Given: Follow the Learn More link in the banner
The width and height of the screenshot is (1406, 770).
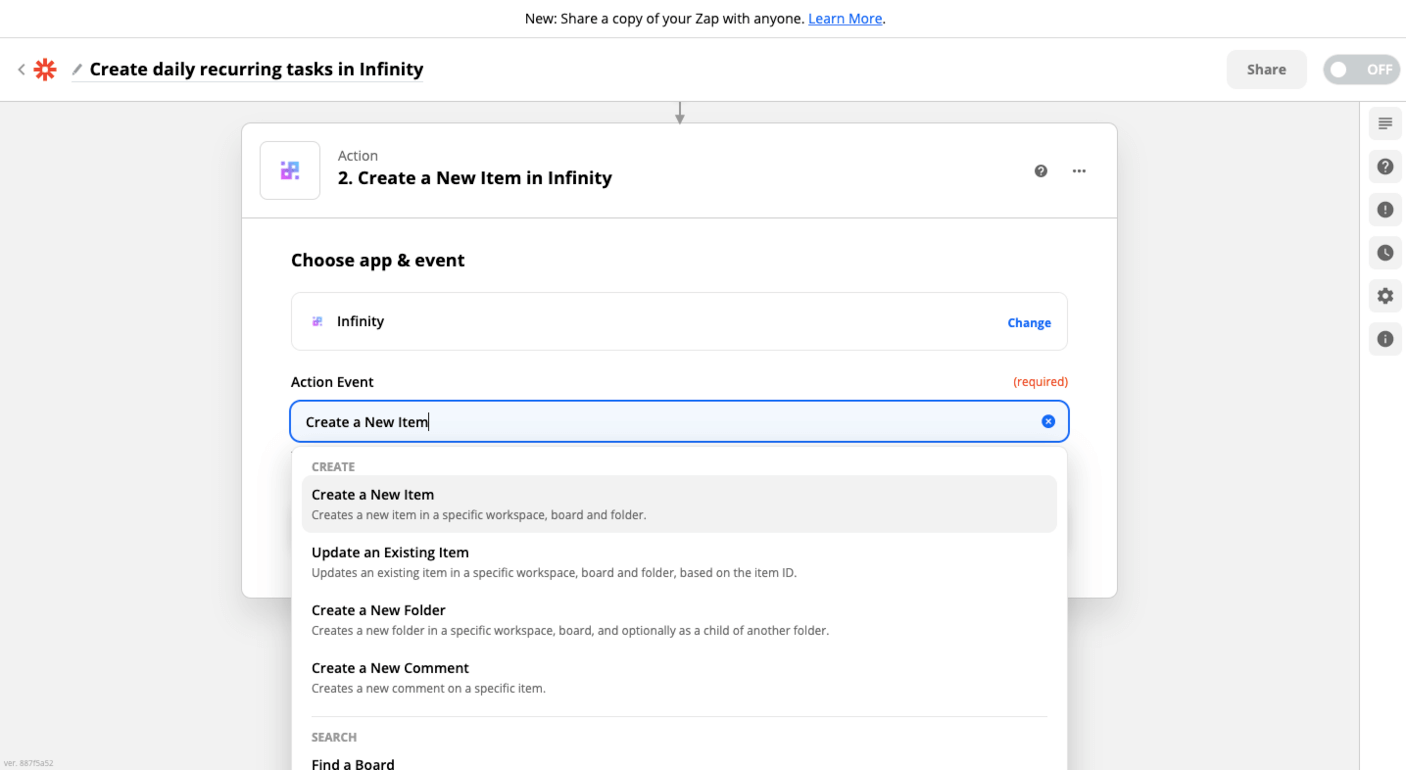Looking at the screenshot, I should [x=845, y=19].
